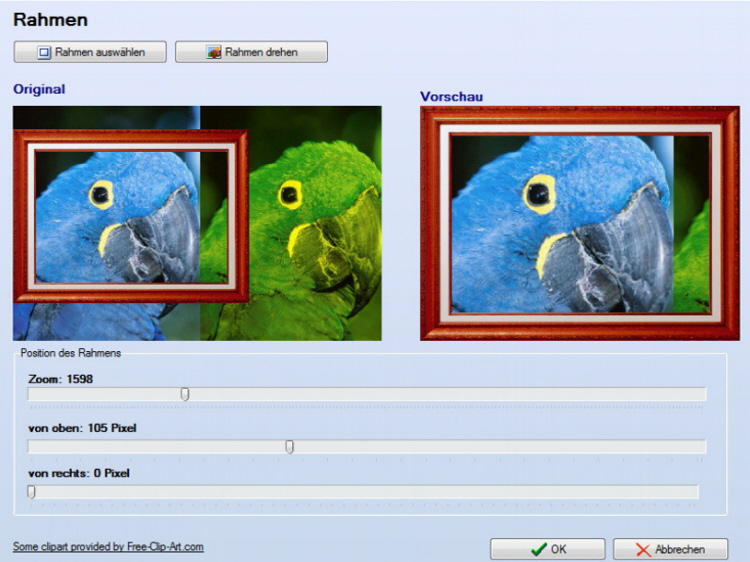The image size is (750, 562).
Task: Click the far right end of the Zoom track
Action: [x=701, y=395]
